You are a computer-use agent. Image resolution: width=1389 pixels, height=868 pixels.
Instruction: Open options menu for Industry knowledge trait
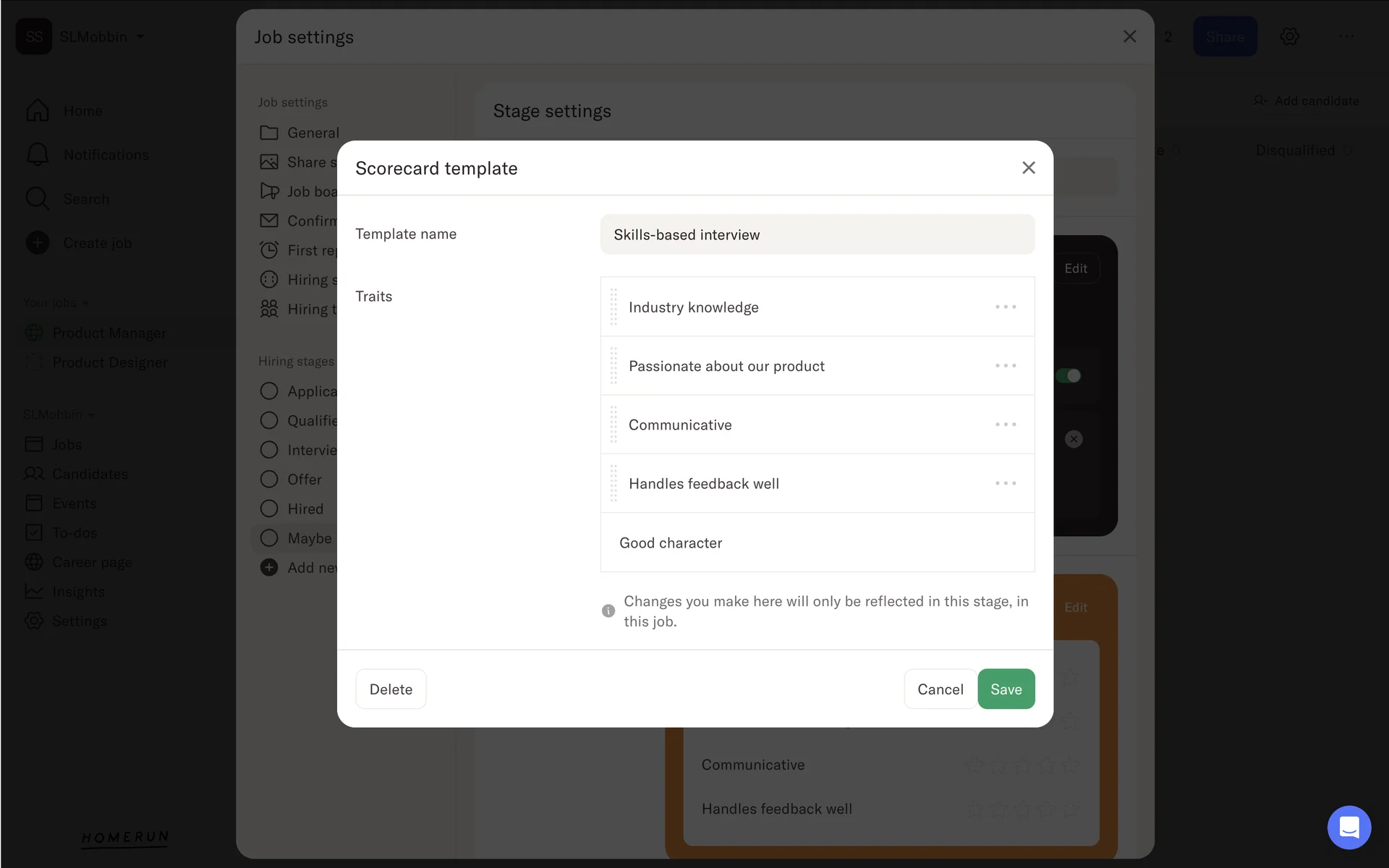[1005, 307]
